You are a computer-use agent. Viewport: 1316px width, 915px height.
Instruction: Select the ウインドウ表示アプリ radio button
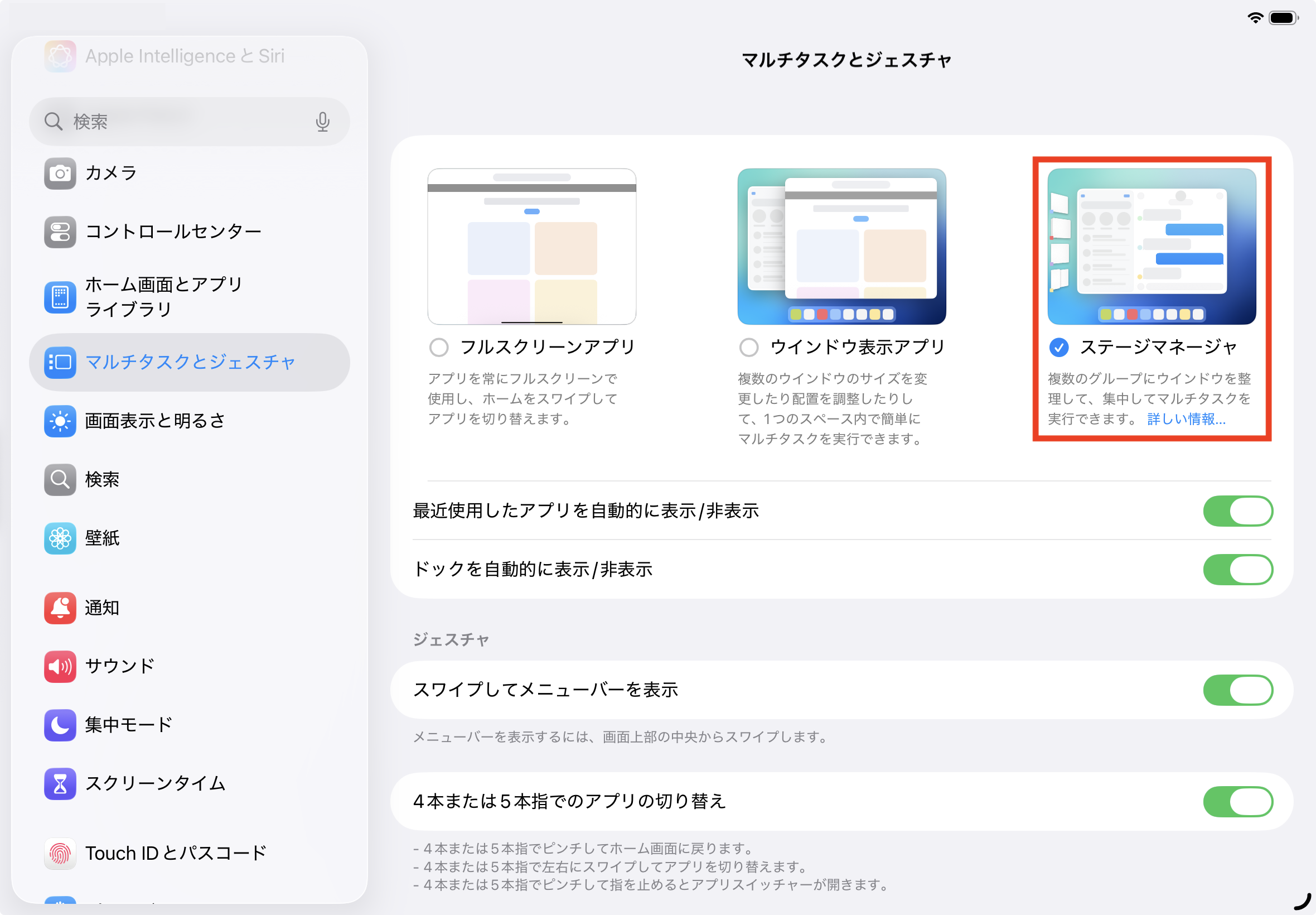[749, 347]
